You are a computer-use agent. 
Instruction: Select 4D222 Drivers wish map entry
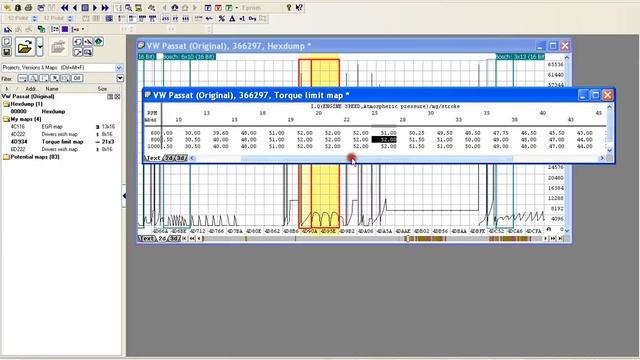62,134
